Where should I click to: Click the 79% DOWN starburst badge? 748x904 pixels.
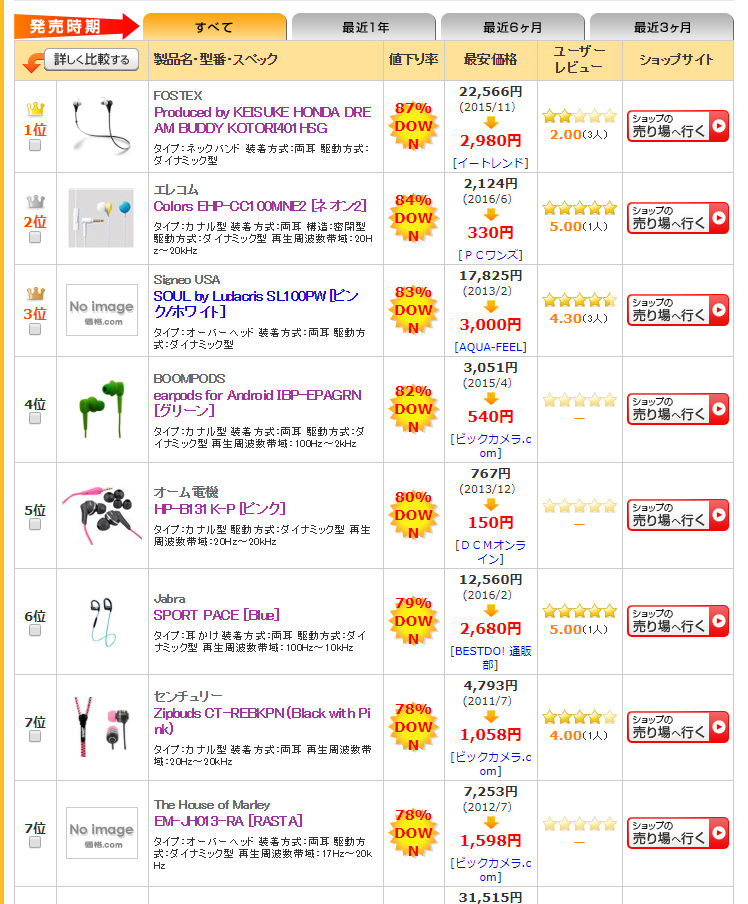(413, 622)
